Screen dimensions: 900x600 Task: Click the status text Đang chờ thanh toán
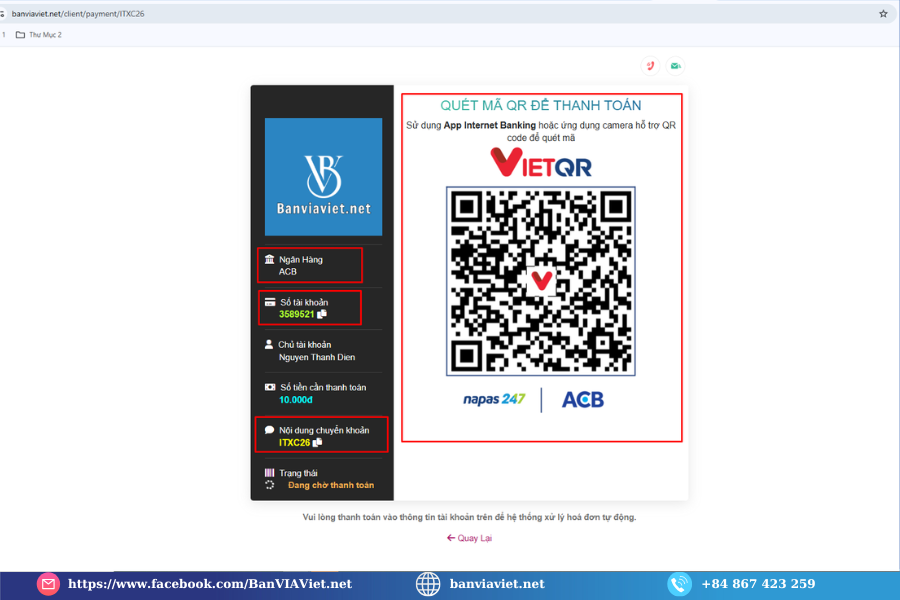click(331, 485)
